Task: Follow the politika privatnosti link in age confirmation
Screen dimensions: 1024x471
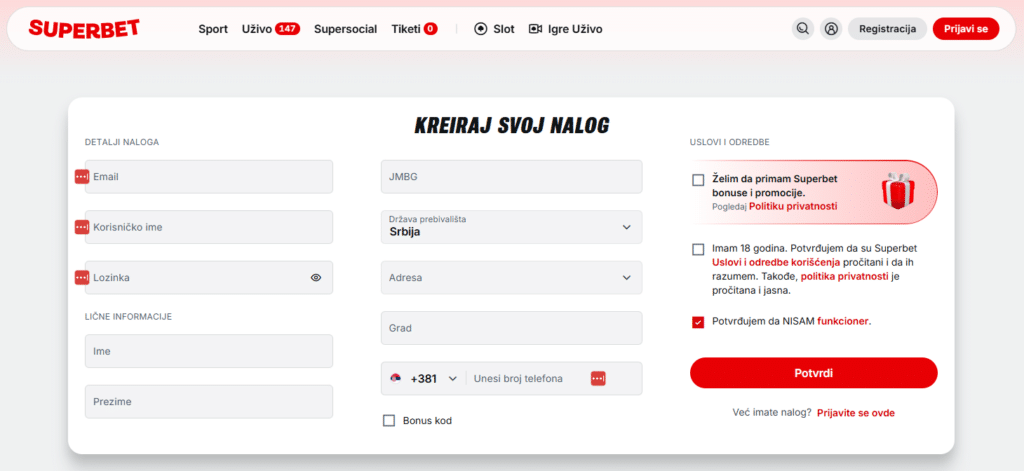Action: pos(844,276)
